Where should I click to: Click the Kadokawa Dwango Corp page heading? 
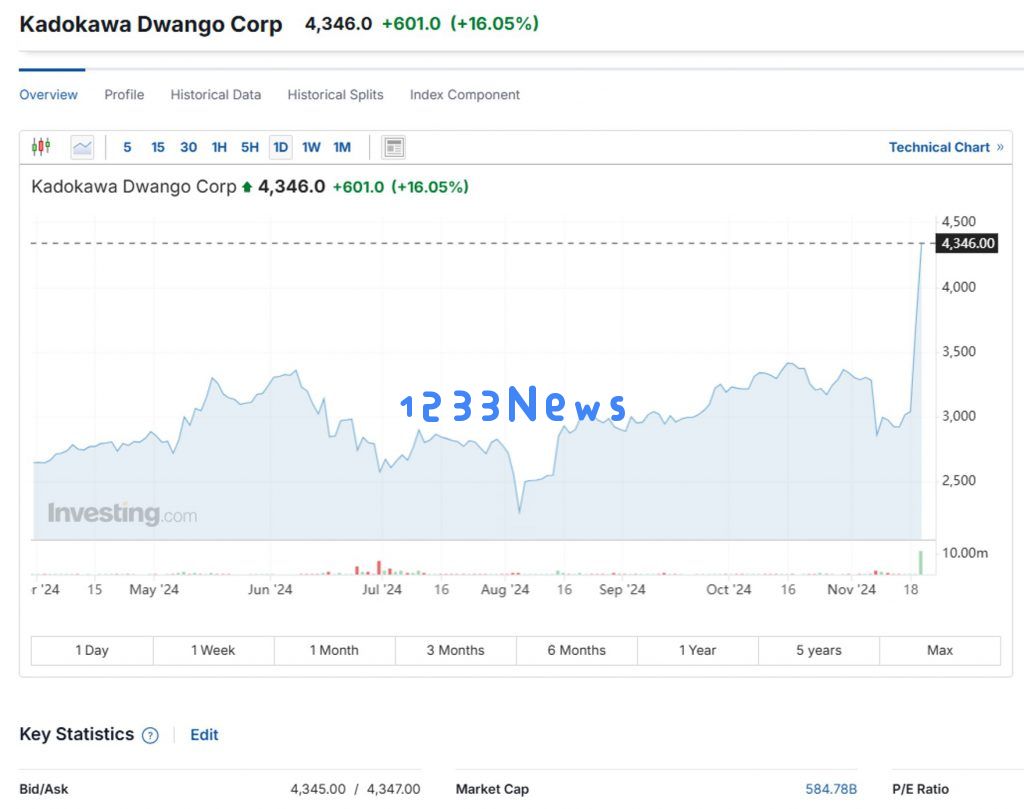151,24
